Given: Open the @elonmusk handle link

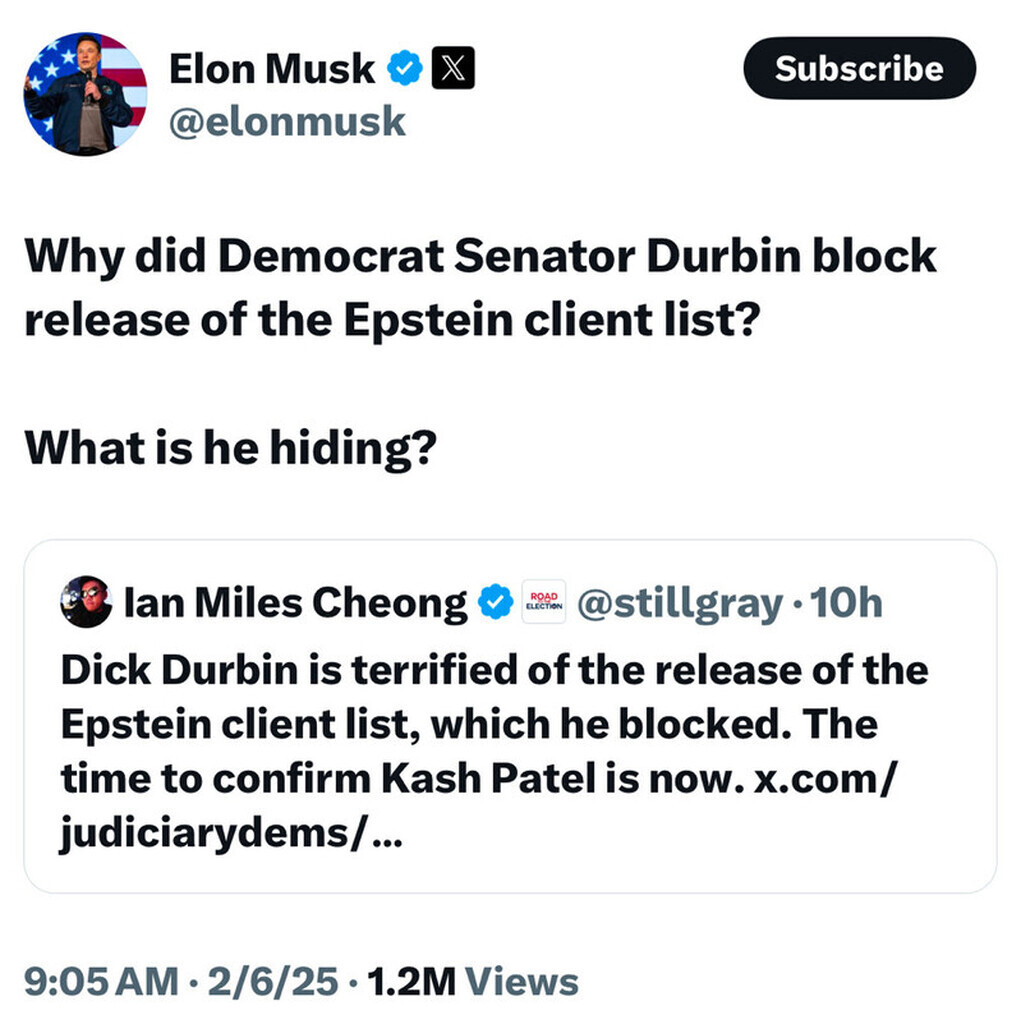Looking at the screenshot, I should pyautogui.click(x=288, y=121).
